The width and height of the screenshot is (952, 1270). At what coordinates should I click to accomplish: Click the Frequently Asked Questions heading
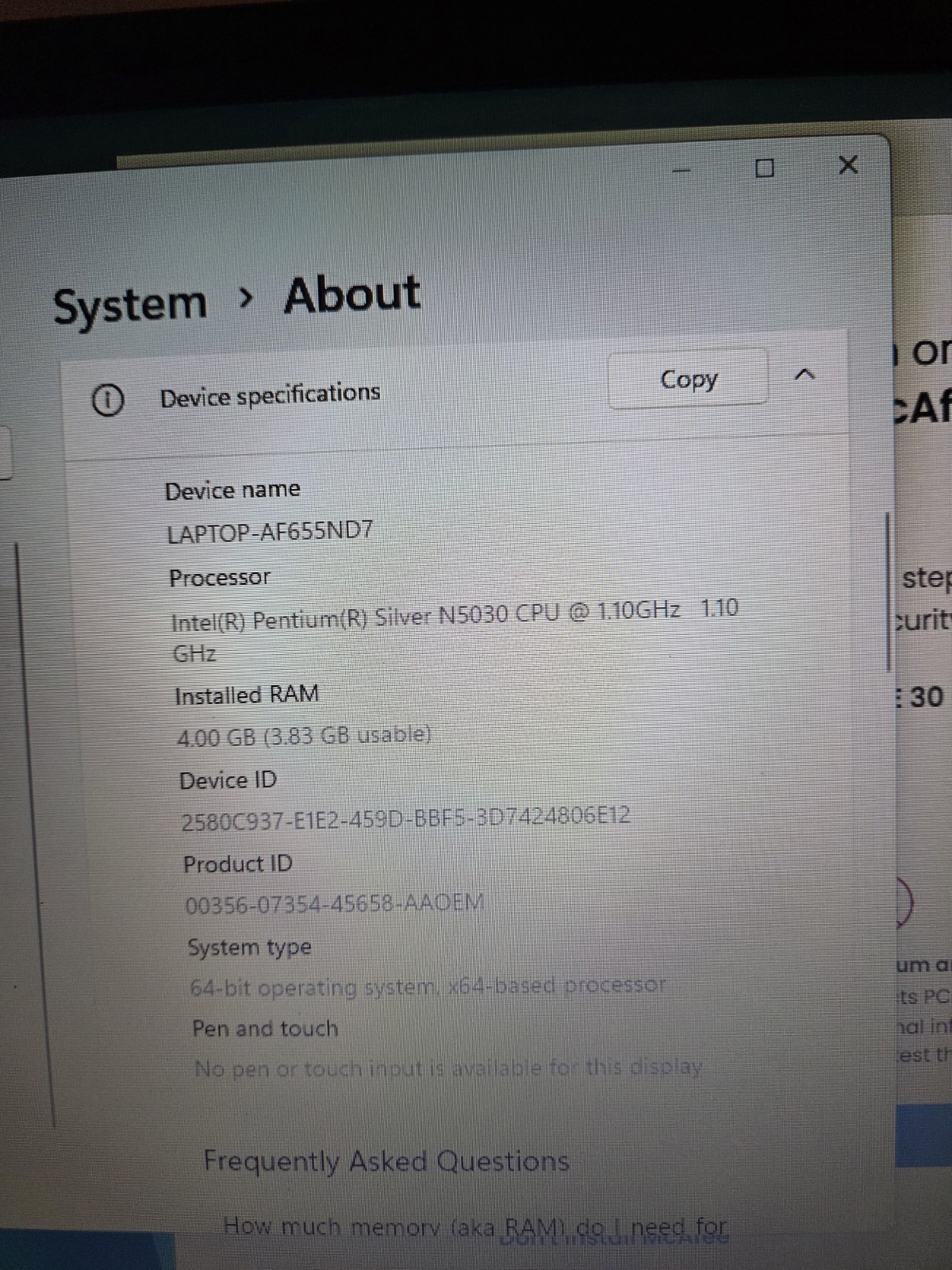tap(386, 1161)
